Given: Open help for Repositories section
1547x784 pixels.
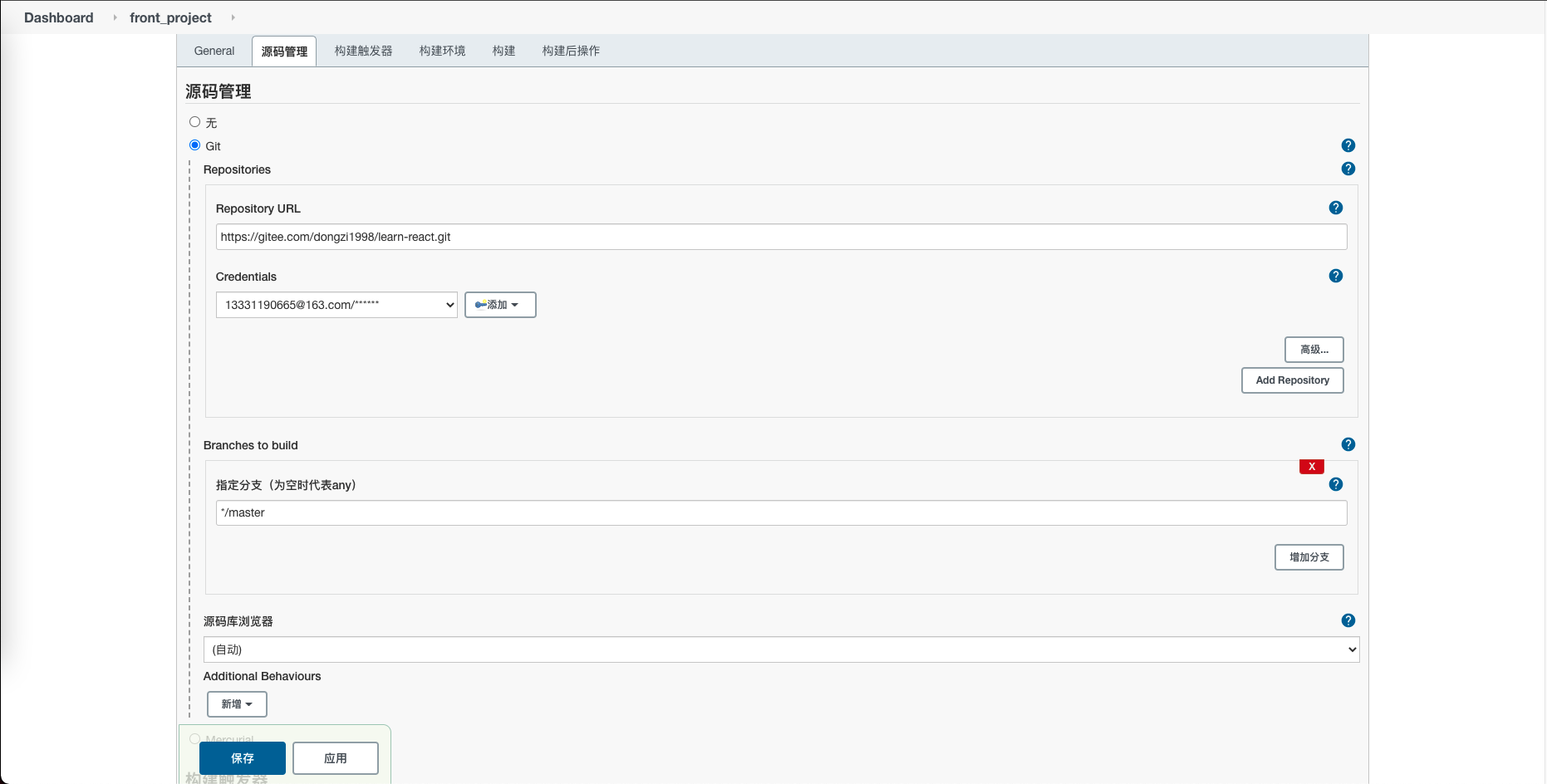Looking at the screenshot, I should pyautogui.click(x=1348, y=169).
